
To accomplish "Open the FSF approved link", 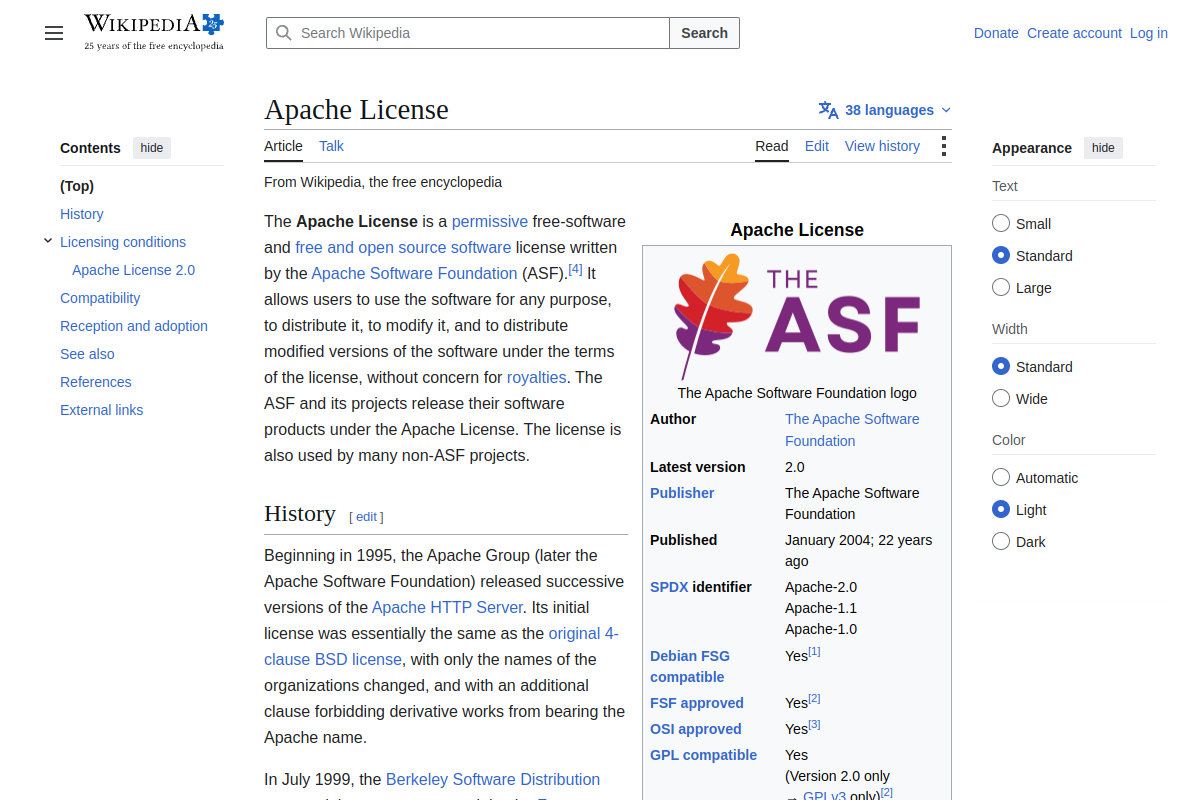I will [x=697, y=703].
